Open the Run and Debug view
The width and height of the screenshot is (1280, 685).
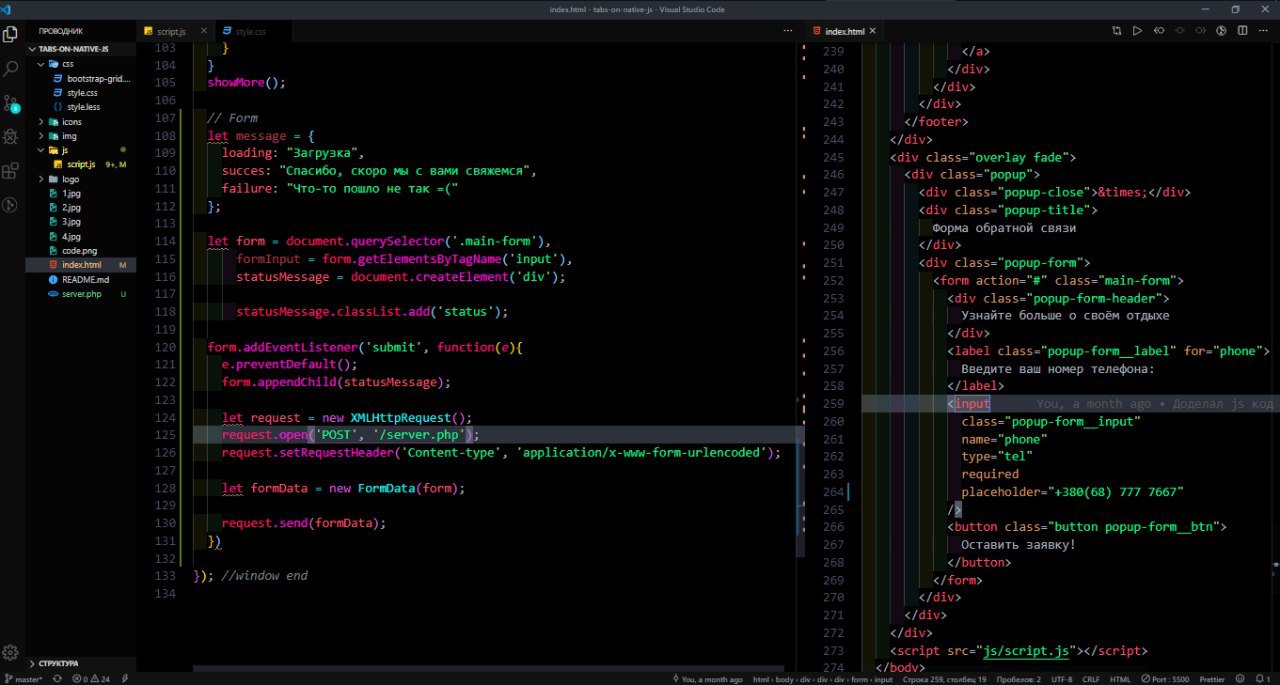coord(11,137)
